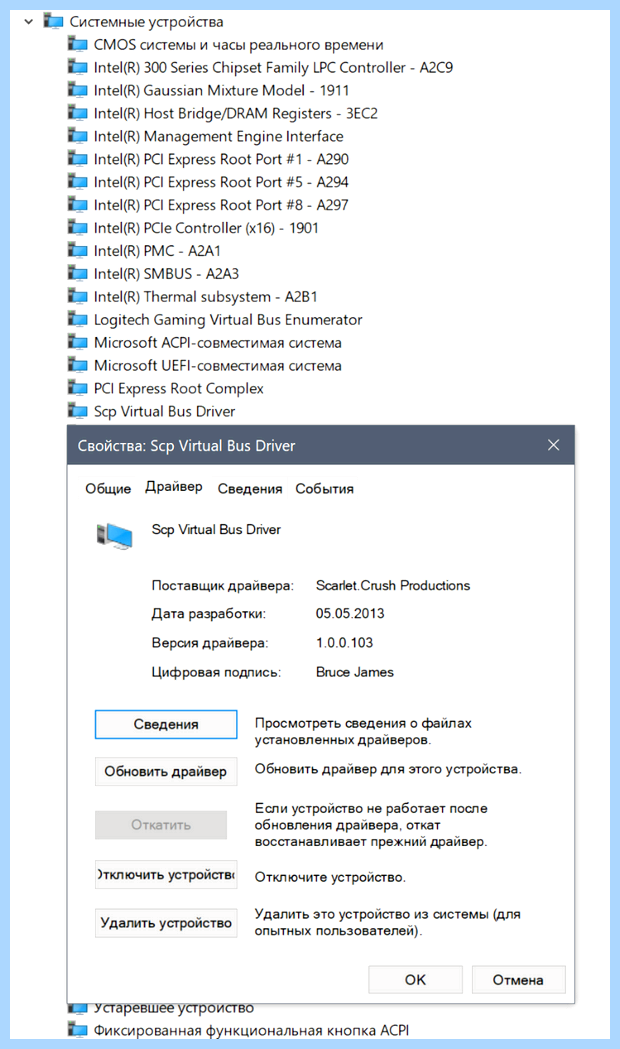Click the Сведения driver details button
The height and width of the screenshot is (1049, 620).
pos(166,725)
